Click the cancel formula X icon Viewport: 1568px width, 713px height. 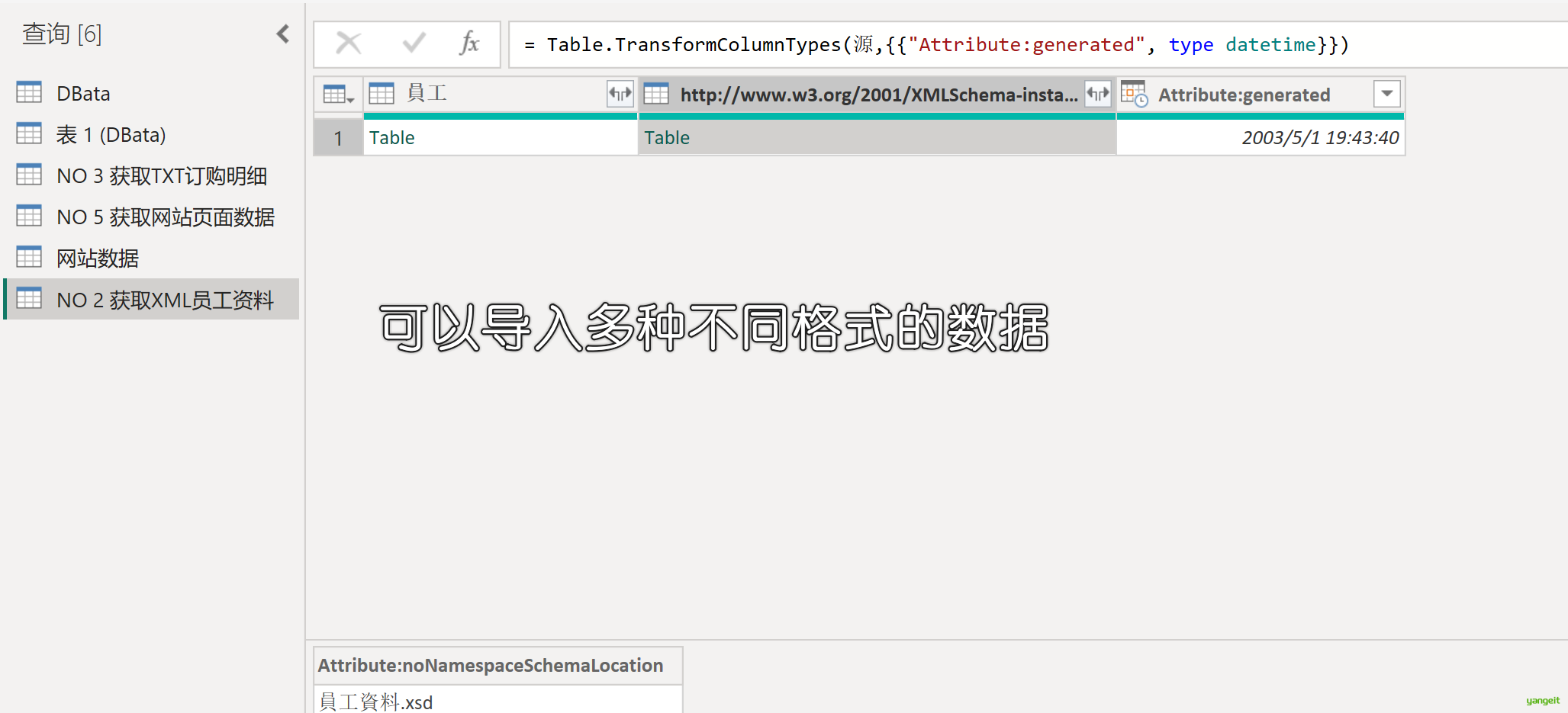pos(349,43)
